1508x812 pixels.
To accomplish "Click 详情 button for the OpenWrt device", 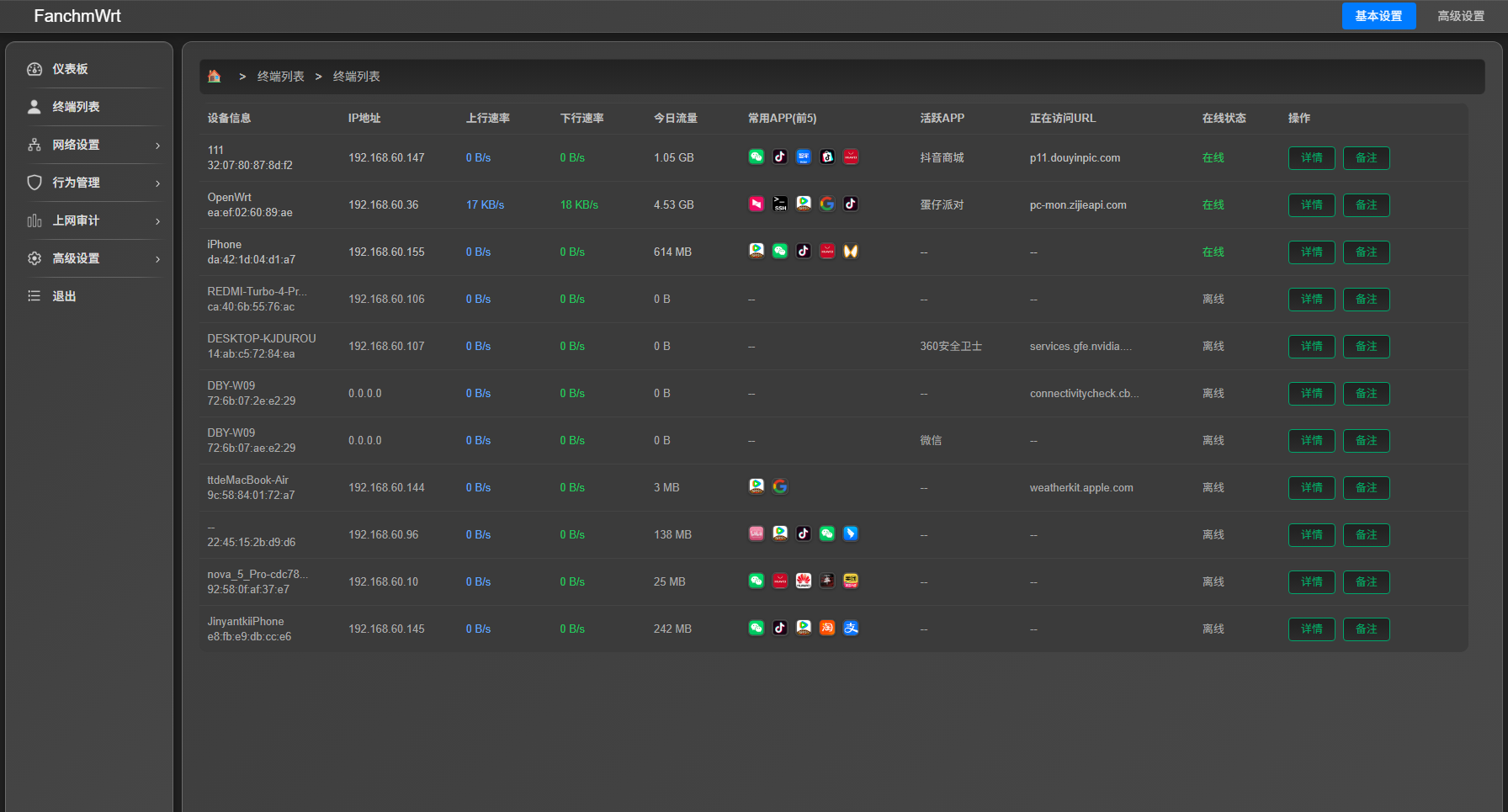I will coord(1311,204).
